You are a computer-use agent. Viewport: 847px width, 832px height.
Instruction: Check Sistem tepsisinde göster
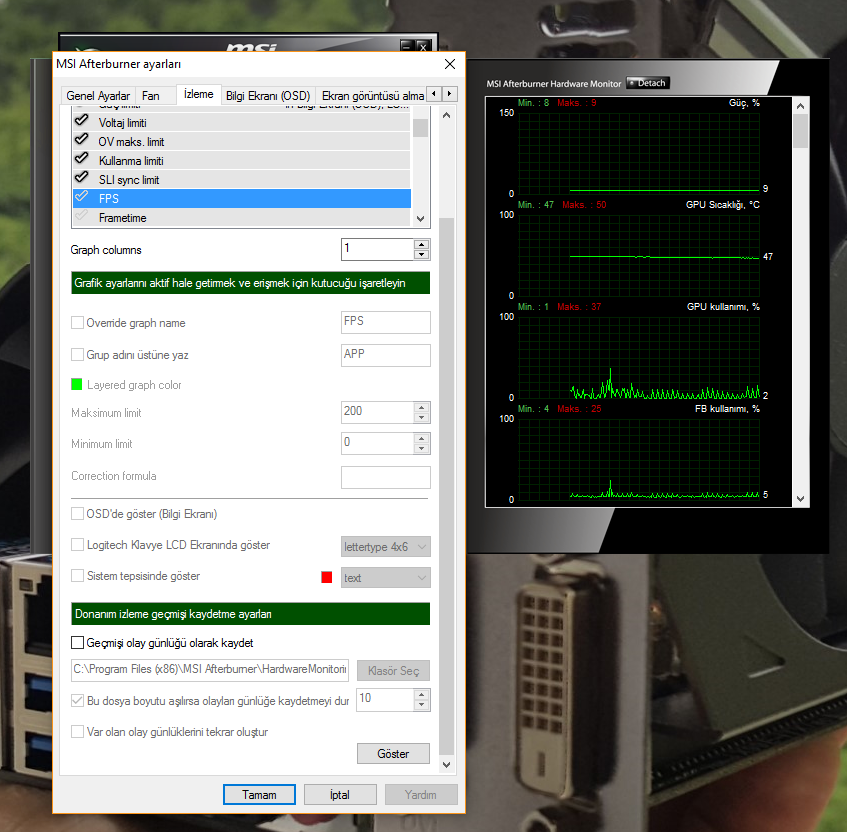coord(77,575)
